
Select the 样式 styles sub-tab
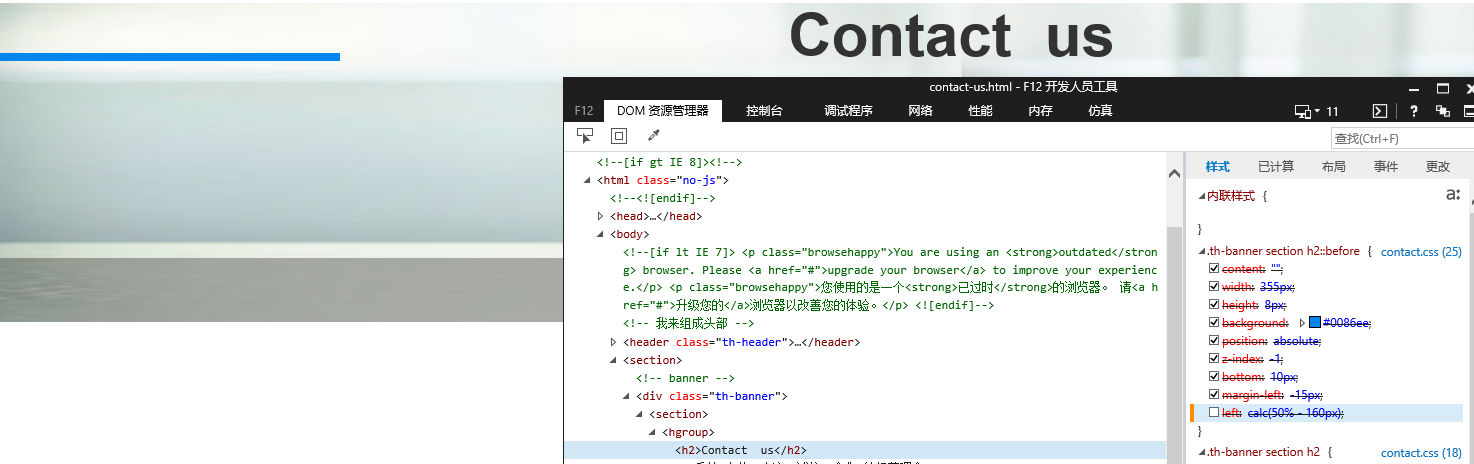pos(1217,167)
